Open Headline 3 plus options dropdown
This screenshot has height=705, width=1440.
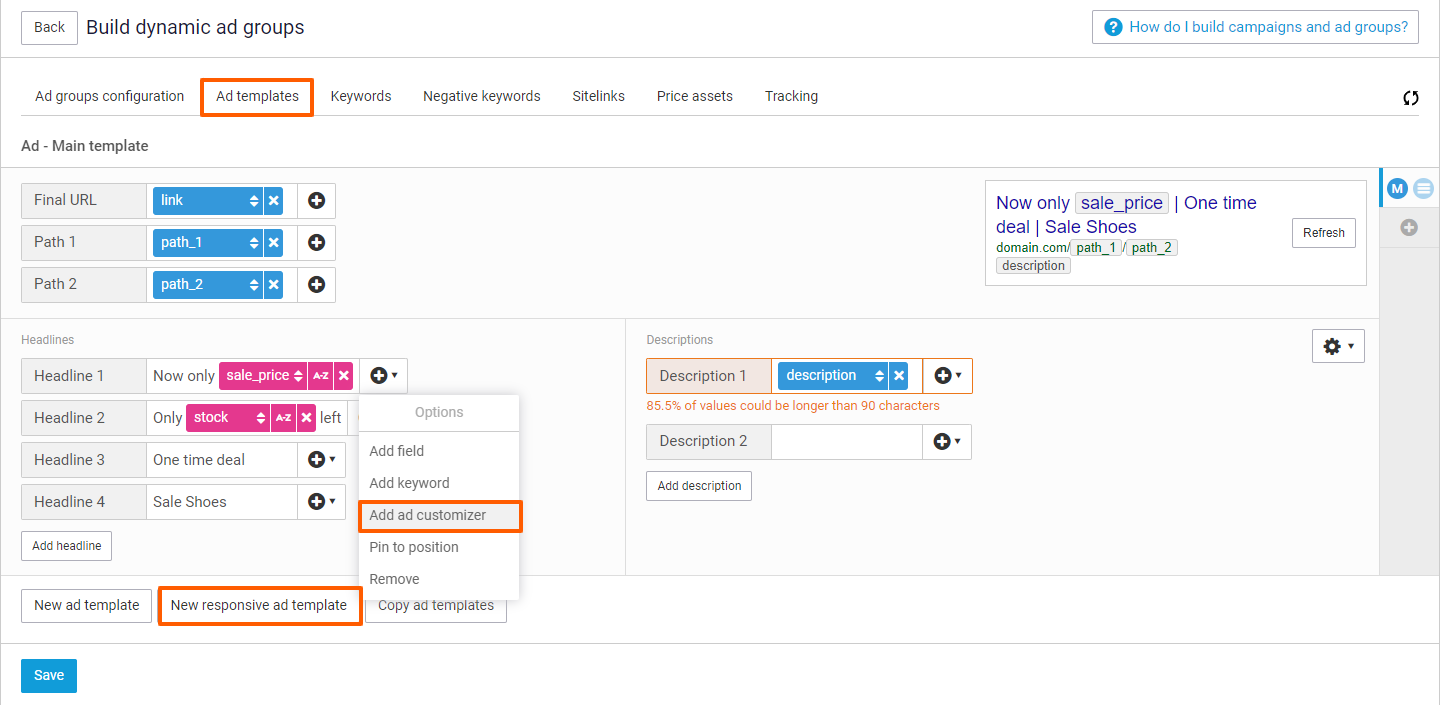[321, 460]
